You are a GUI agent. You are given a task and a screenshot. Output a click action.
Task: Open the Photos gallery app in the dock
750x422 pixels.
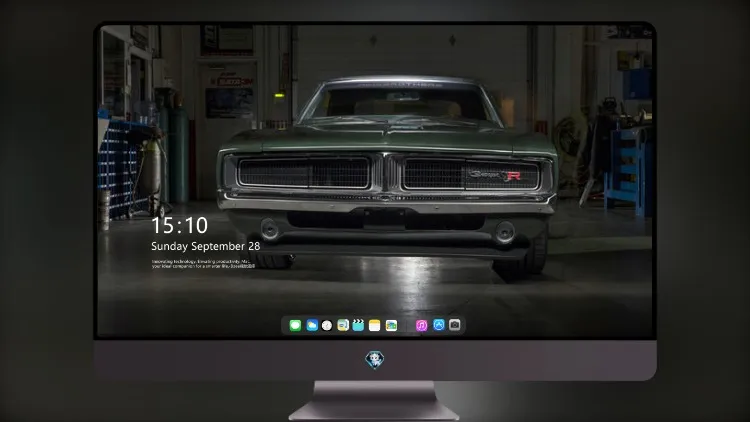391,326
